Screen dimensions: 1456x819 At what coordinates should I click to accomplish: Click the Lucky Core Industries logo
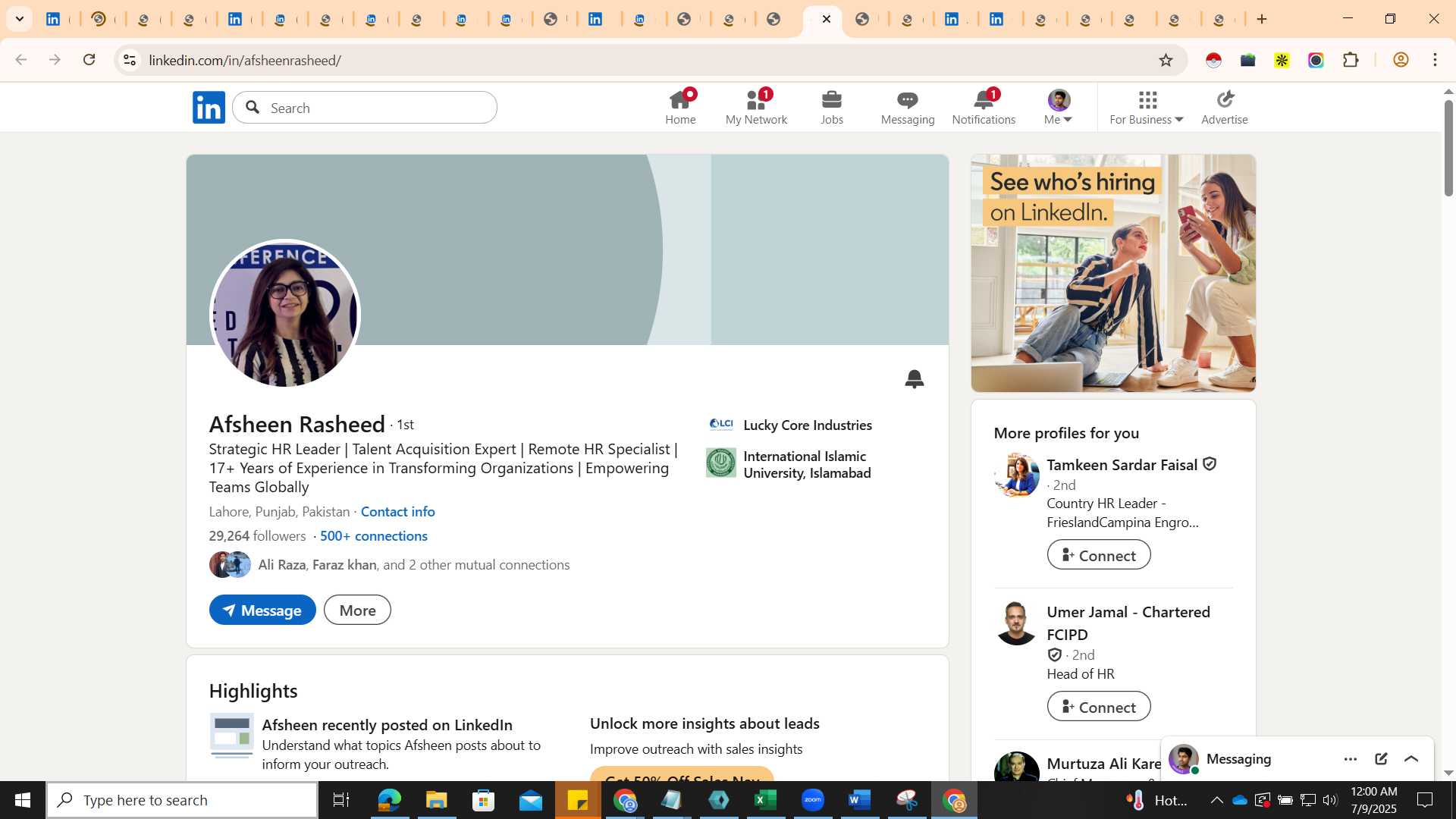click(721, 425)
